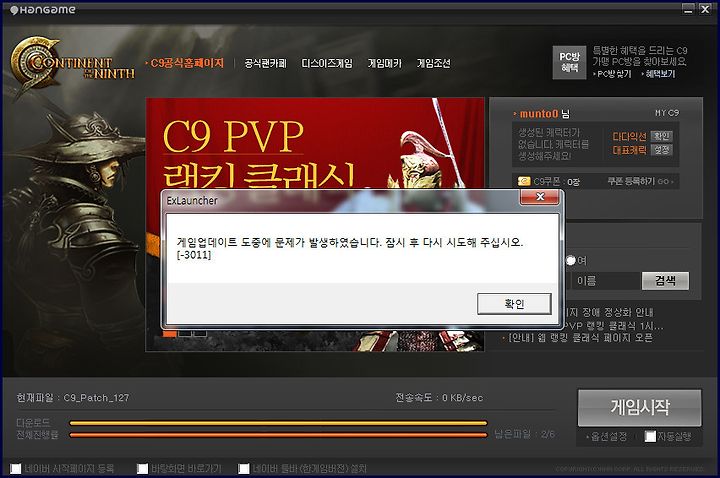Click the 현재파일 C9_Patch_127 text
Screen dimensions: 720x478
pyautogui.click(x=73, y=398)
